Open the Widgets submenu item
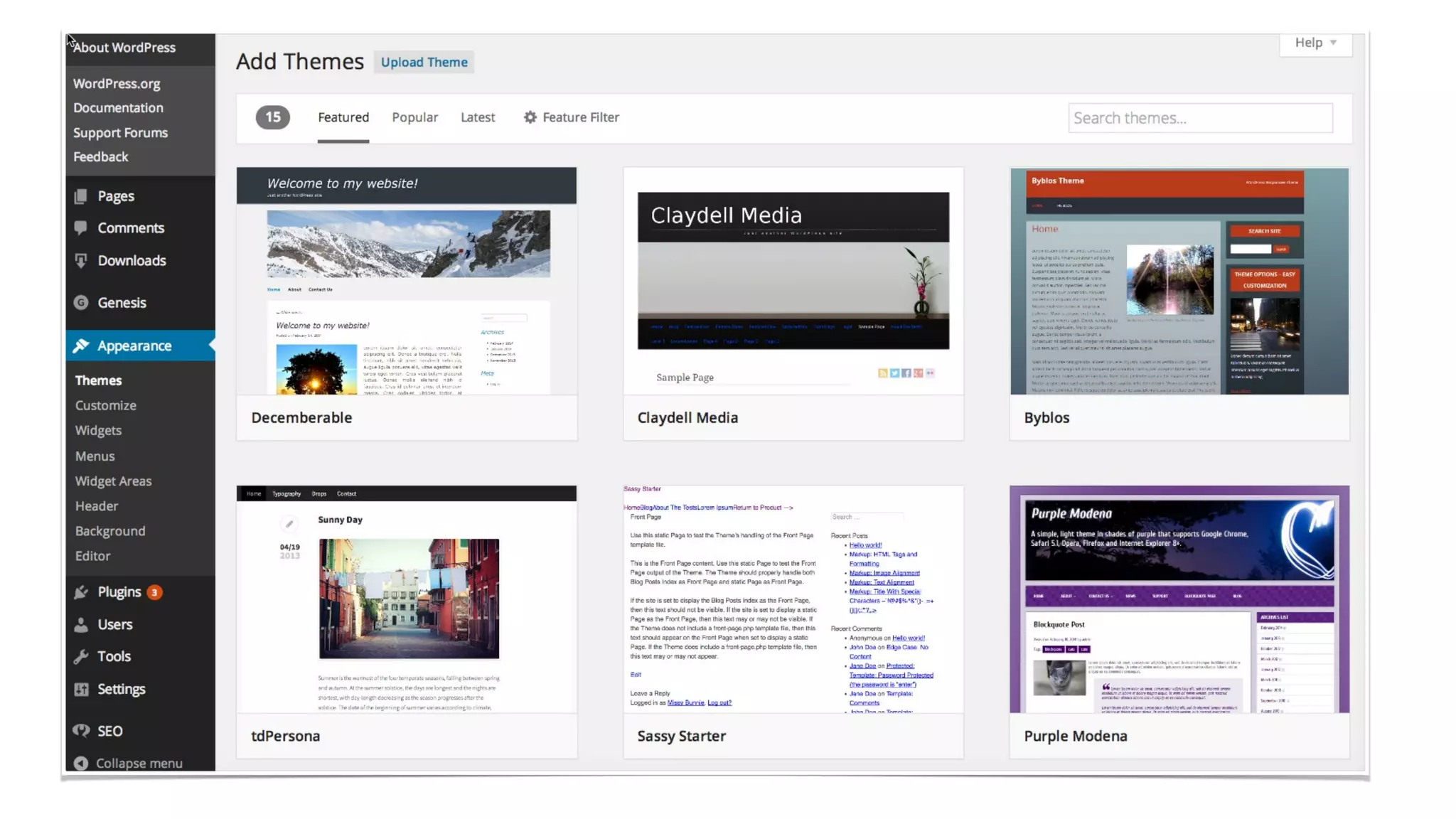 click(x=98, y=431)
